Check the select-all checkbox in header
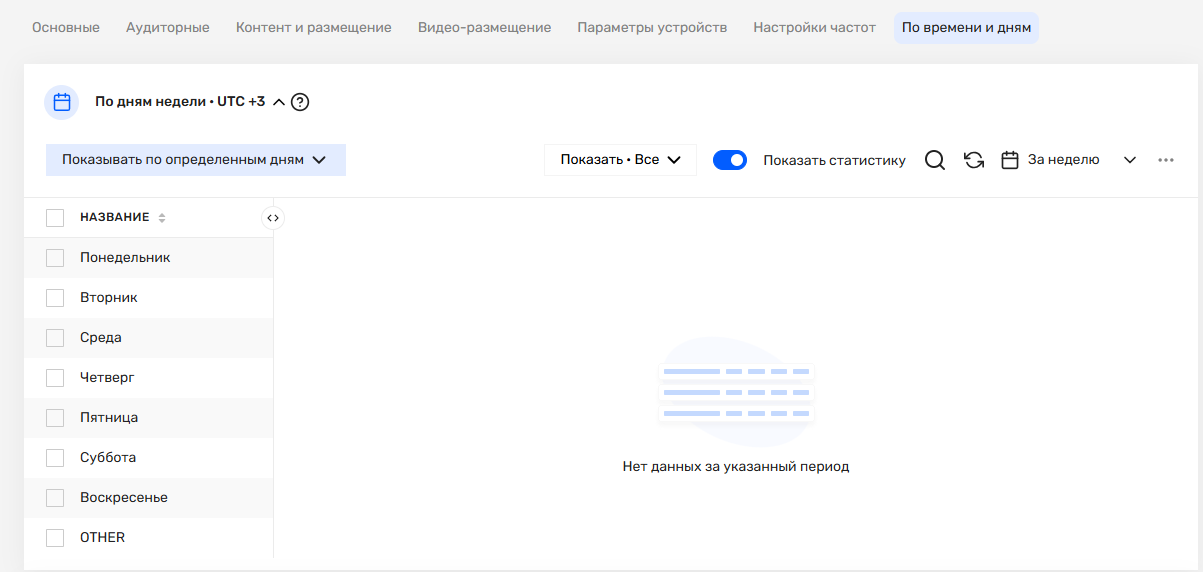This screenshot has height=572, width=1203. point(55,217)
